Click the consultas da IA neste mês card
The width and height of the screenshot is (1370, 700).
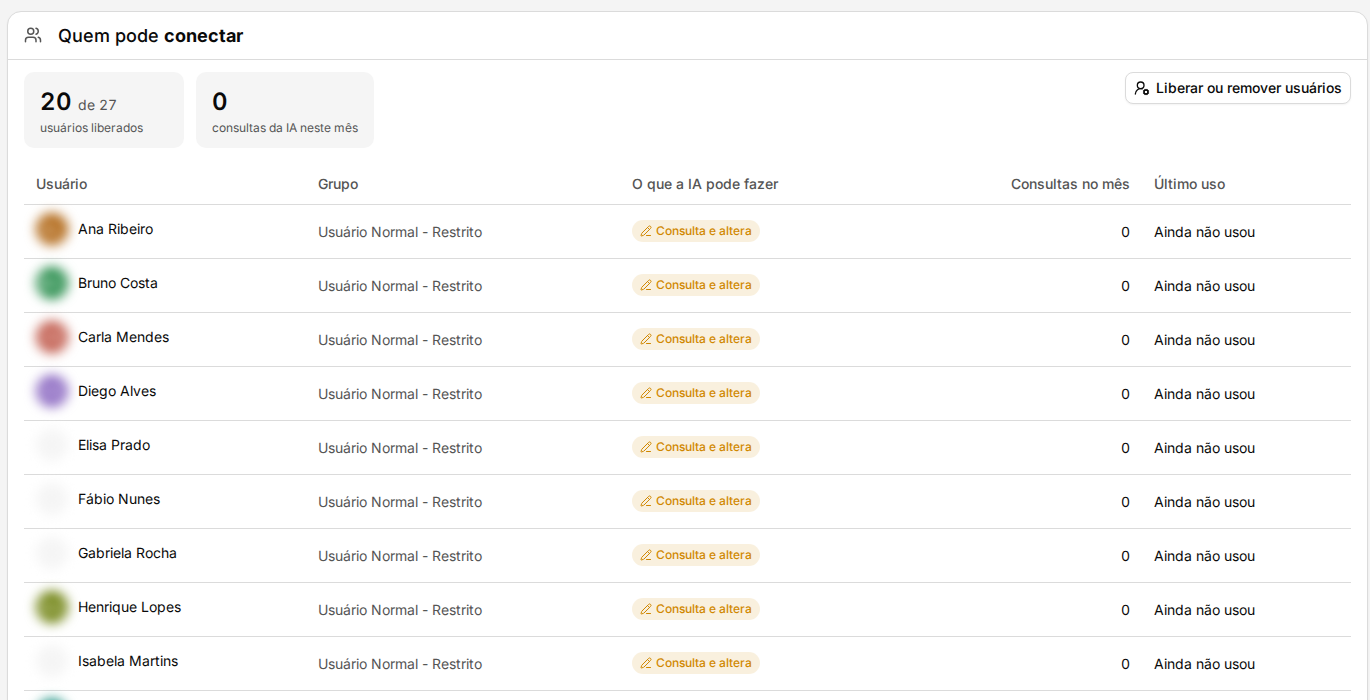click(285, 110)
